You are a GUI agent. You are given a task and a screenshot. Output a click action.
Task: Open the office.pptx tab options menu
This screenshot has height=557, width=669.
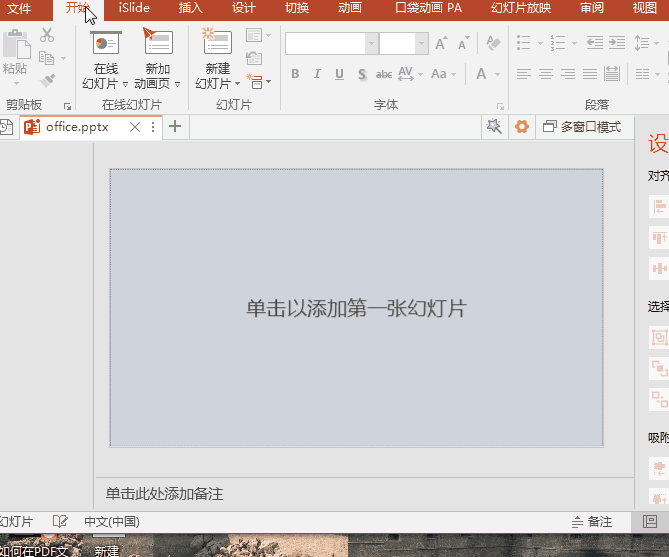click(153, 127)
